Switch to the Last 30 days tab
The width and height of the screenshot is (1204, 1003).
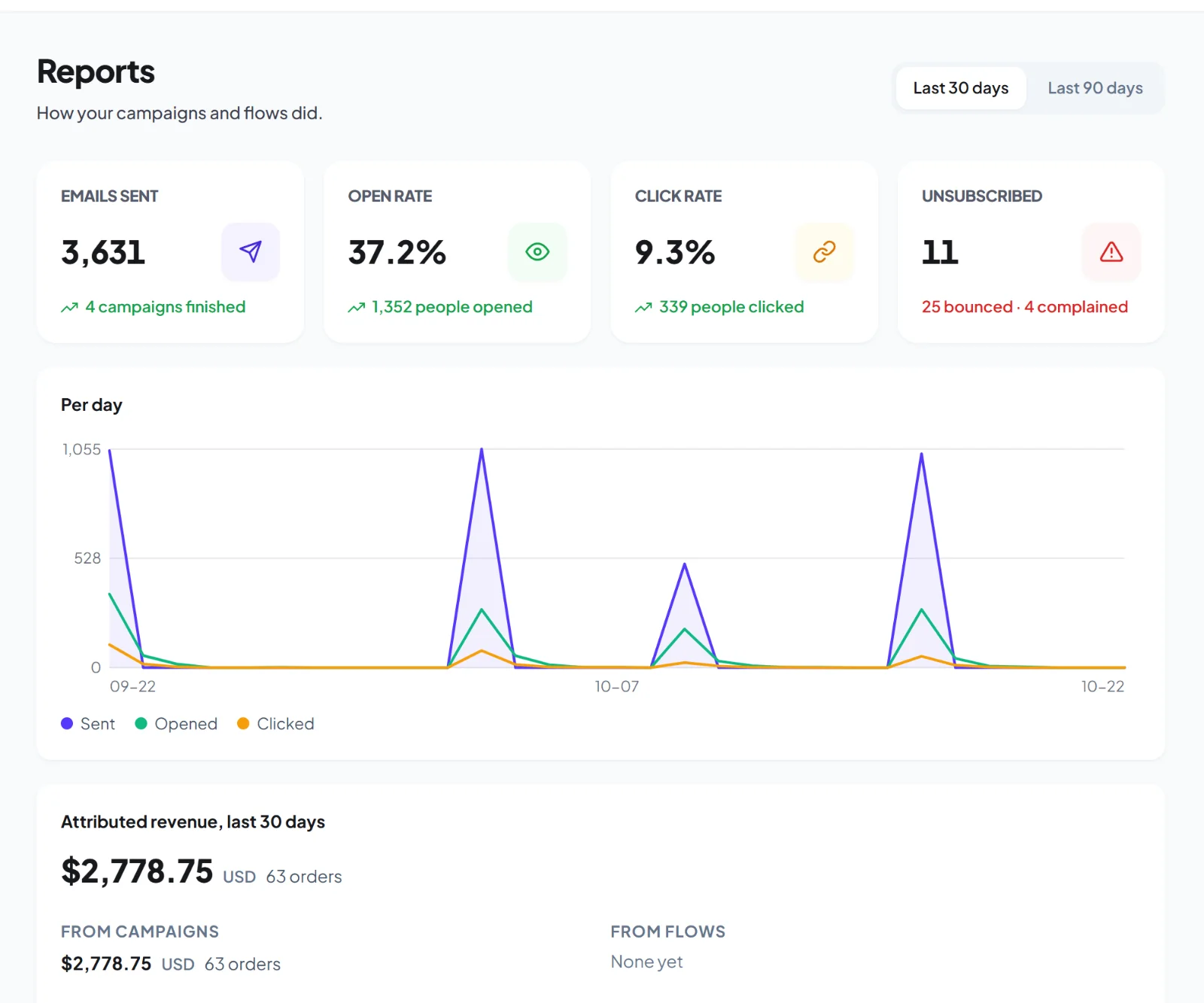click(960, 88)
